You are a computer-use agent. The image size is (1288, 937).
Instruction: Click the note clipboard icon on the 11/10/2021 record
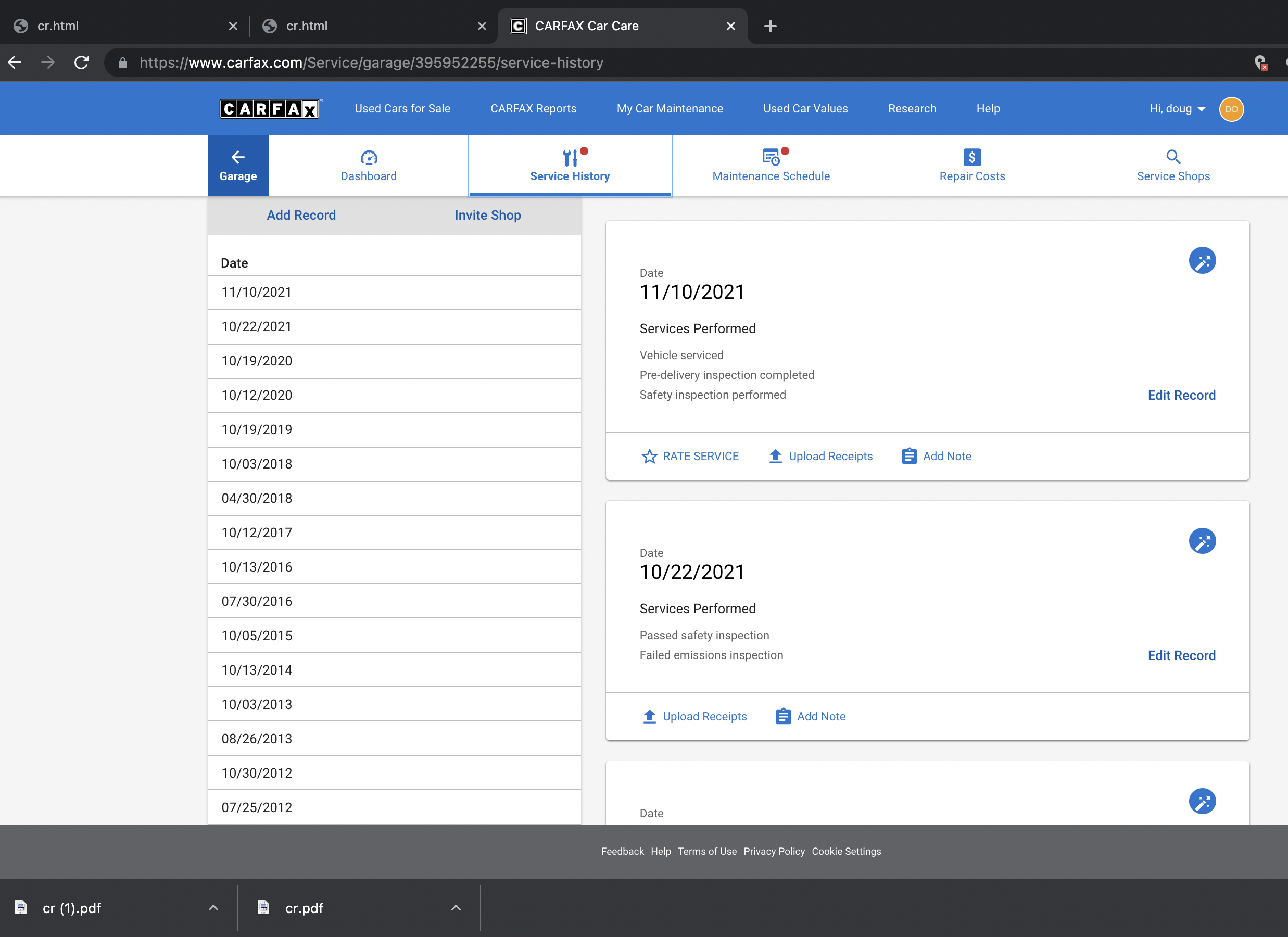909,456
